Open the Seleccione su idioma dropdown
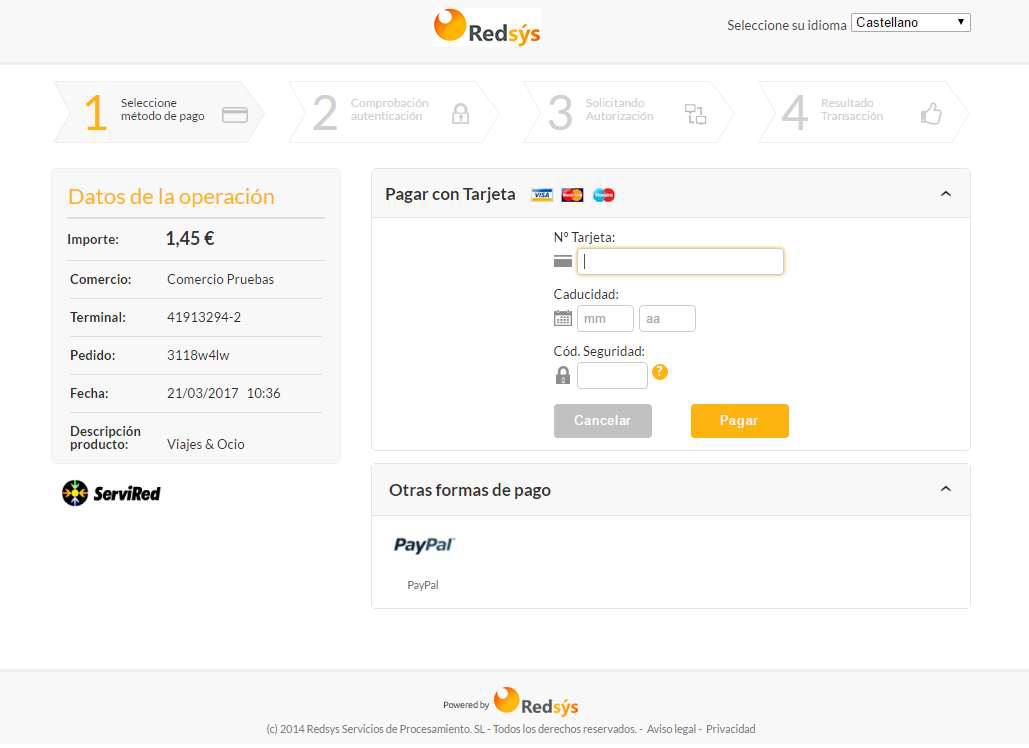Image resolution: width=1029 pixels, height=748 pixels. pos(910,21)
